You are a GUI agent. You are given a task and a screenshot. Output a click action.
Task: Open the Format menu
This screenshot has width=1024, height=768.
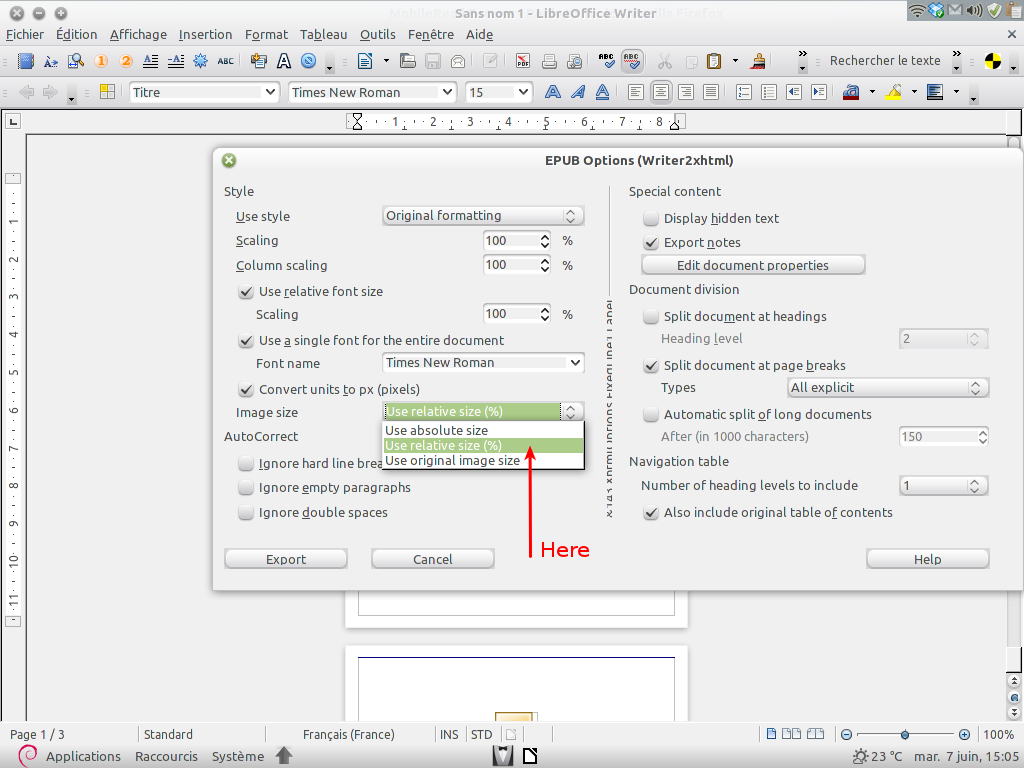tap(266, 35)
